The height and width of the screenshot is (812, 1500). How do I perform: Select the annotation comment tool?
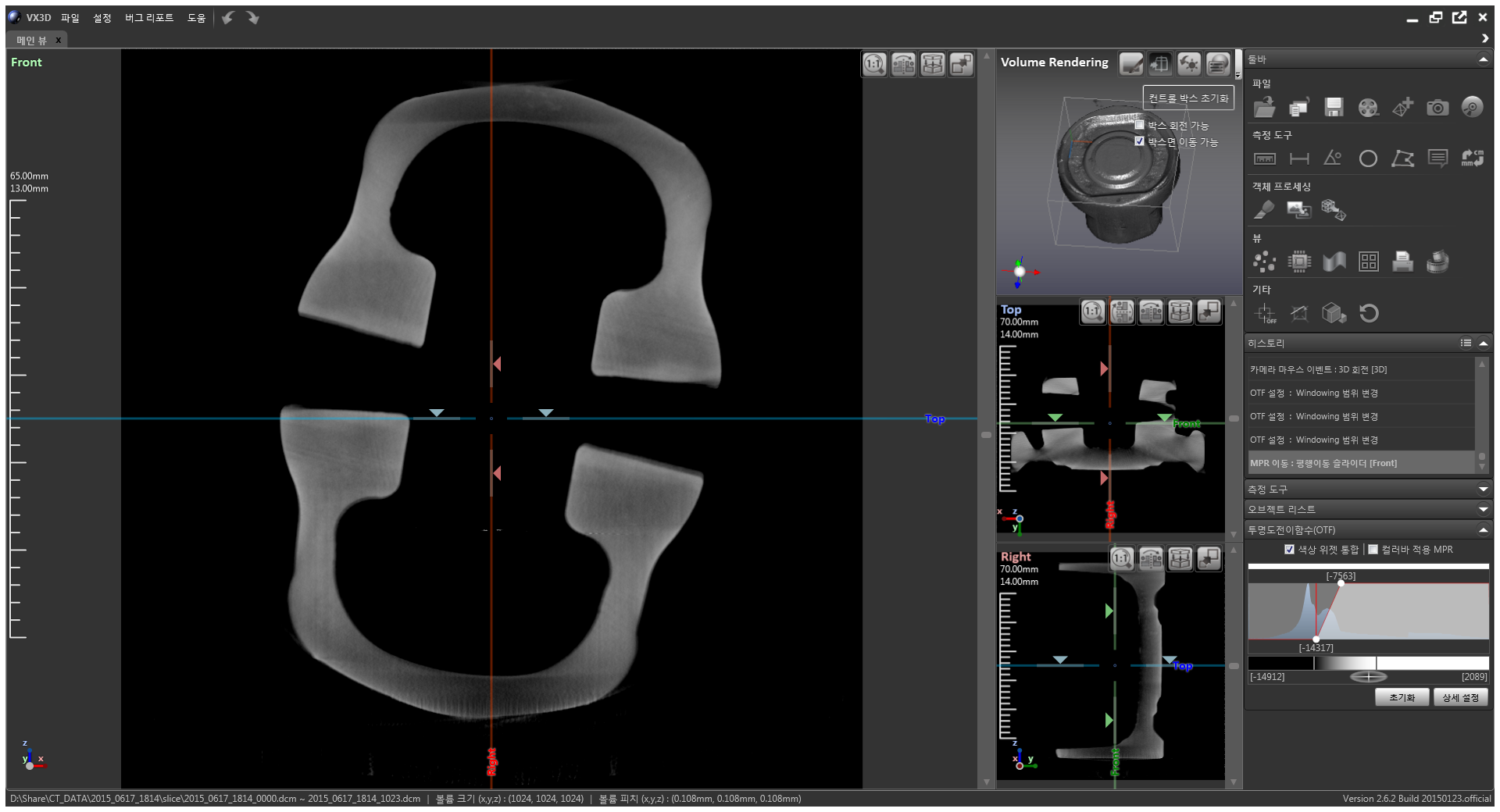click(1437, 158)
